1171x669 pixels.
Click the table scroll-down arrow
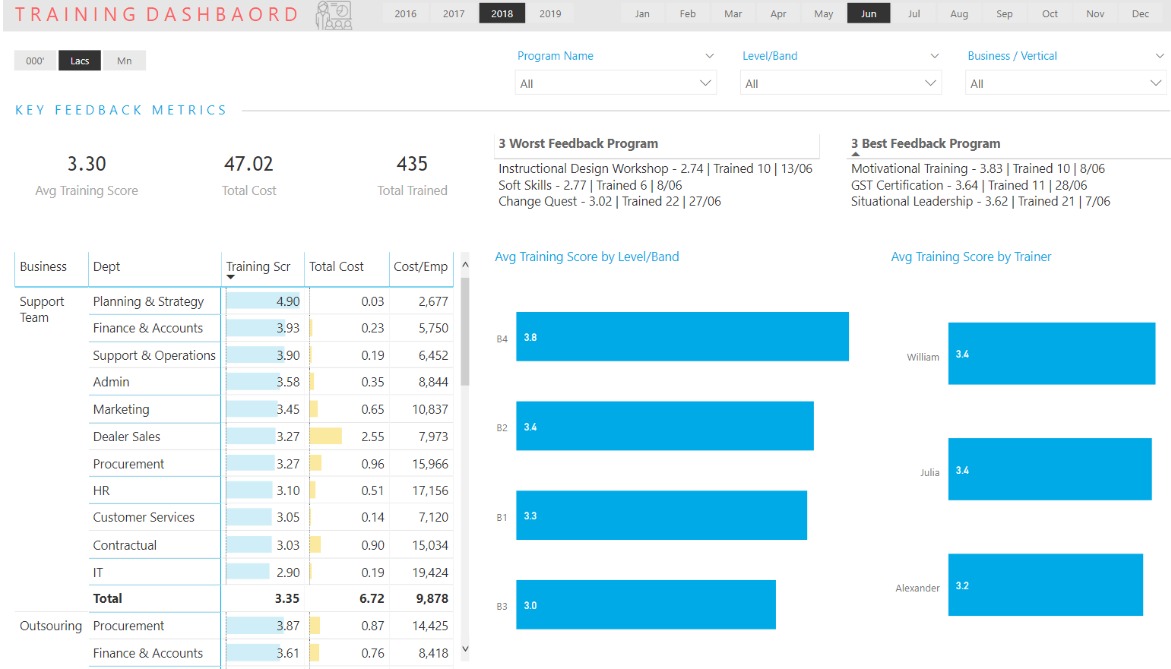(464, 650)
